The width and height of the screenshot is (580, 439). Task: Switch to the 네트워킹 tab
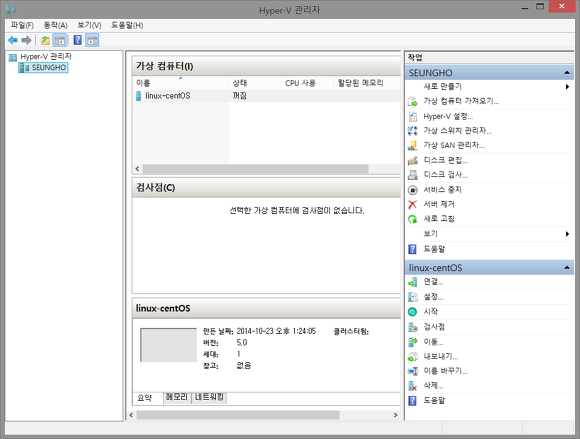[209, 397]
